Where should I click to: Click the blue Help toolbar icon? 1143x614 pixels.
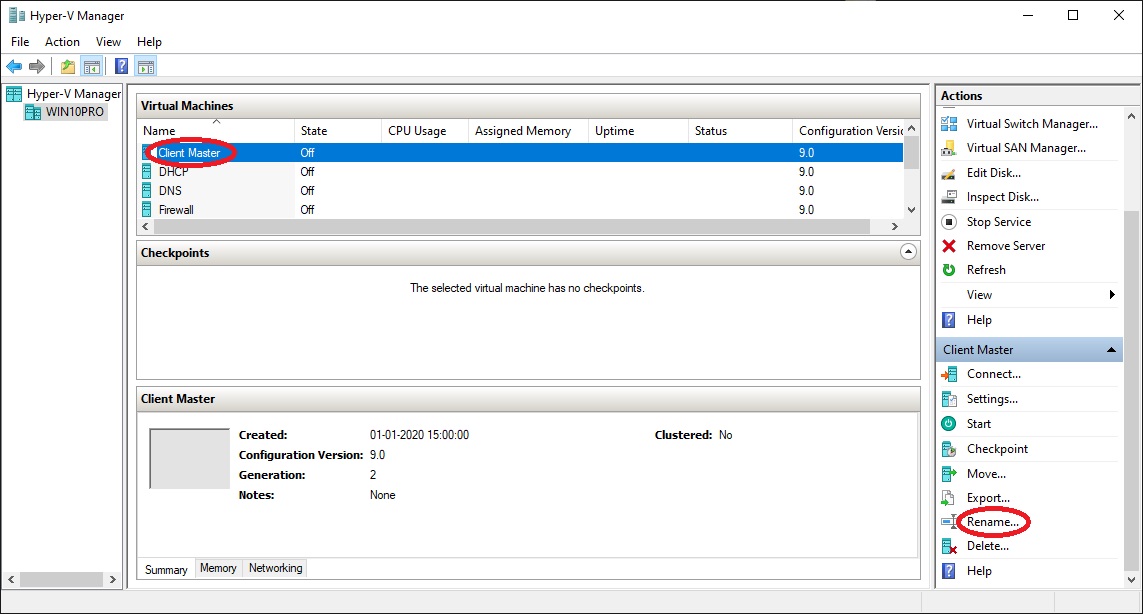[122, 67]
